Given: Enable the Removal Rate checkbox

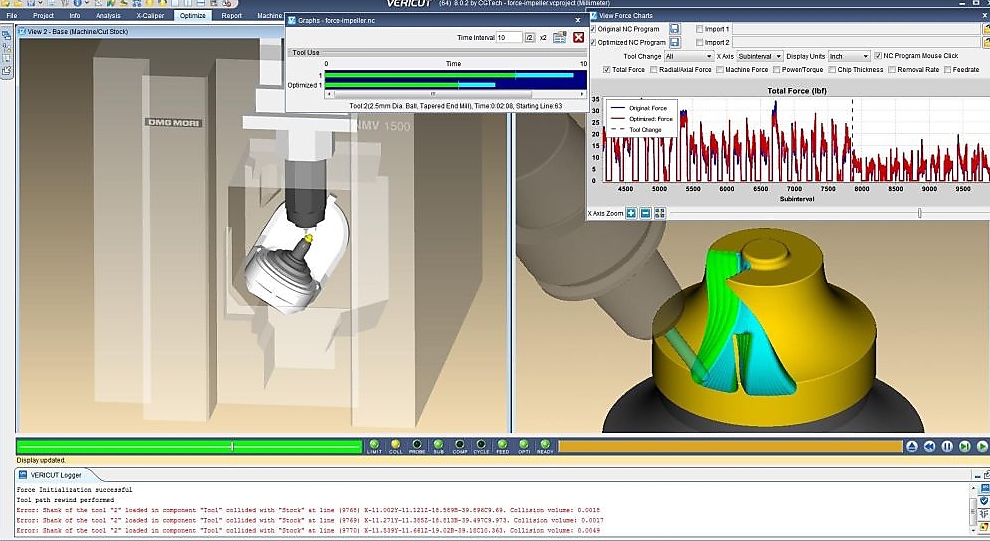Looking at the screenshot, I should pyautogui.click(x=892, y=69).
